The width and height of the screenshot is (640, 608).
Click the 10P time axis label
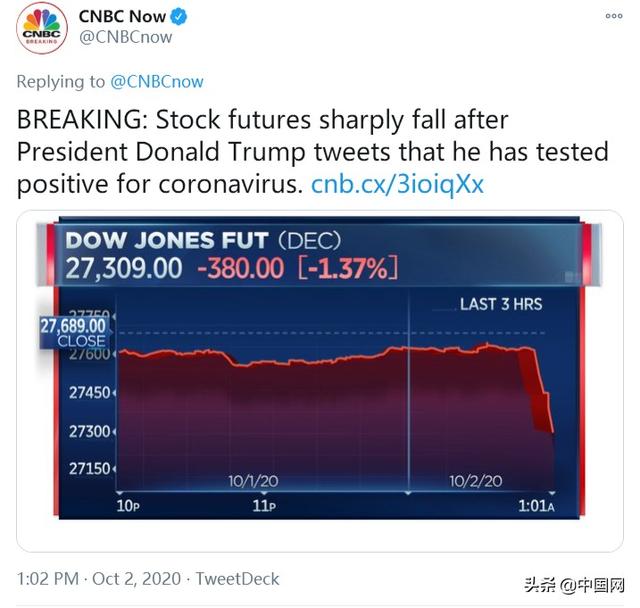pyautogui.click(x=127, y=505)
